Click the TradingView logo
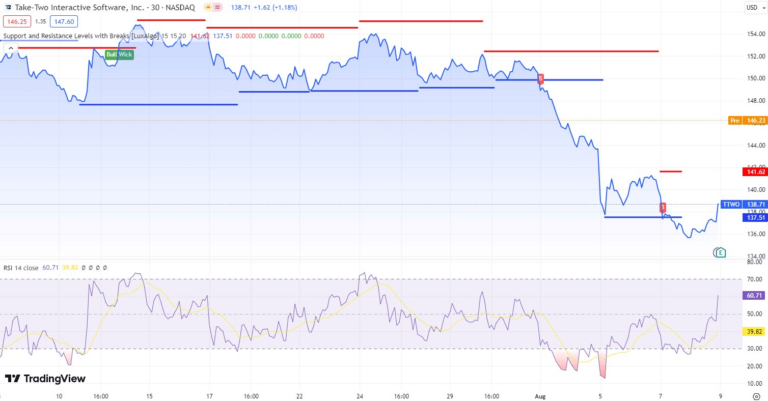This screenshot has width=768, height=401. coord(45,379)
